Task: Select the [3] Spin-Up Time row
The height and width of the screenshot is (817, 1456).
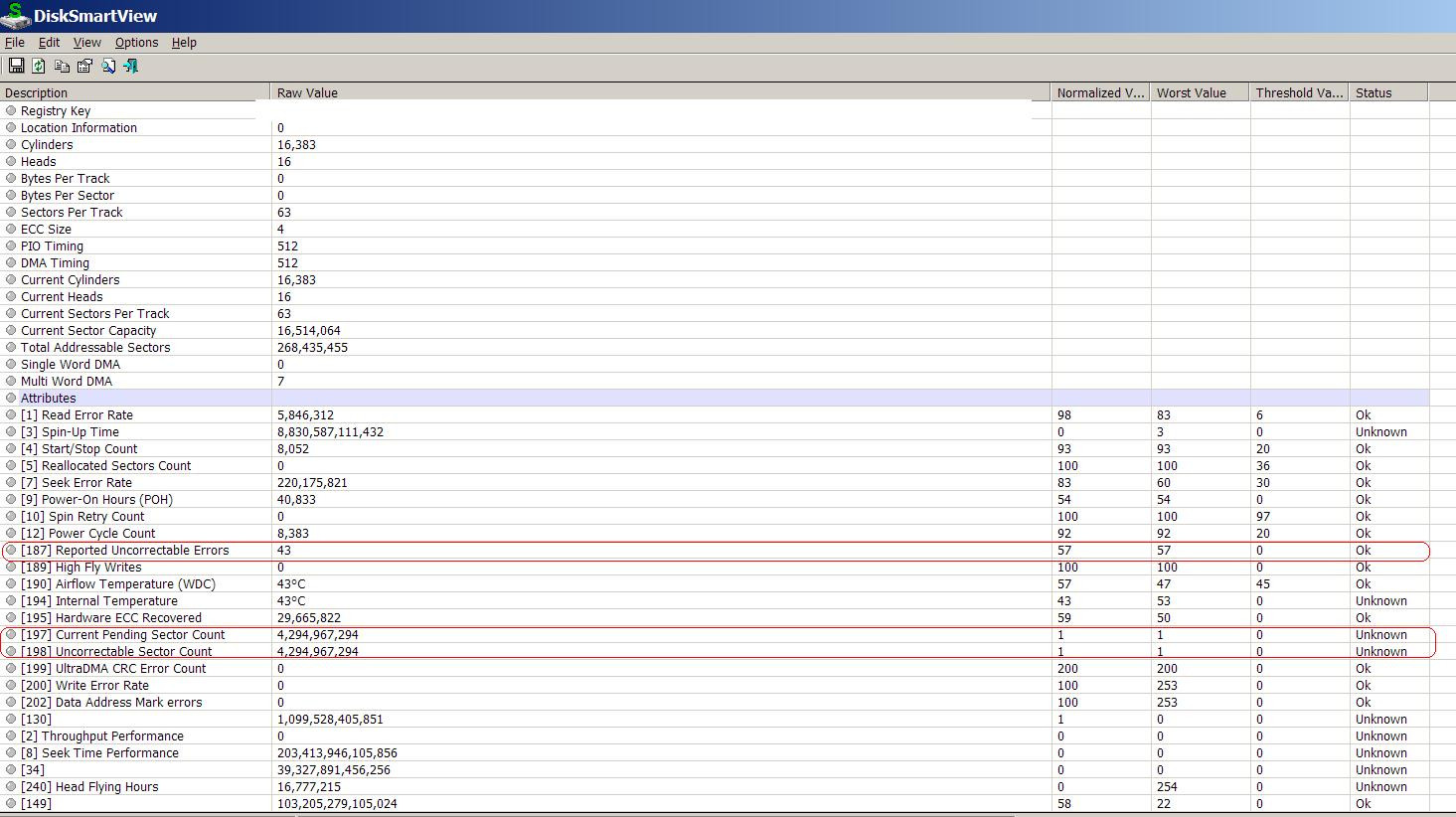Action: point(715,431)
